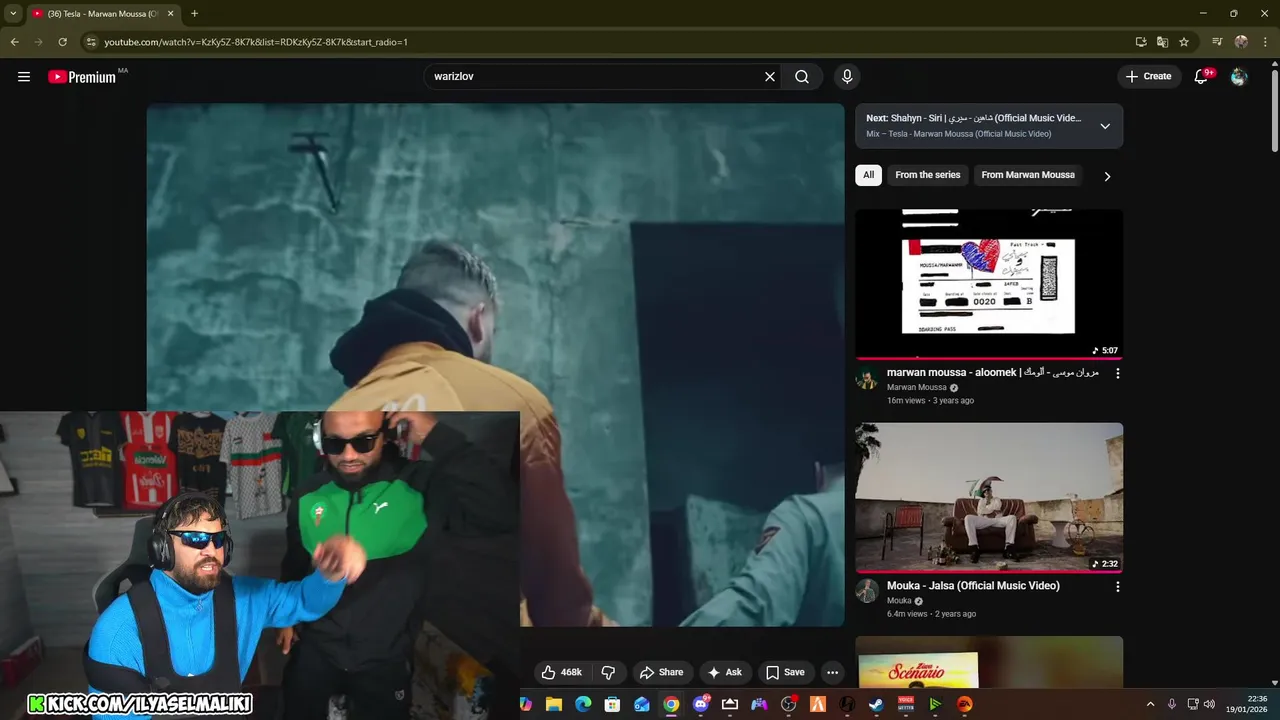Go back in browser history
This screenshot has width=1280, height=720.
coord(14,42)
